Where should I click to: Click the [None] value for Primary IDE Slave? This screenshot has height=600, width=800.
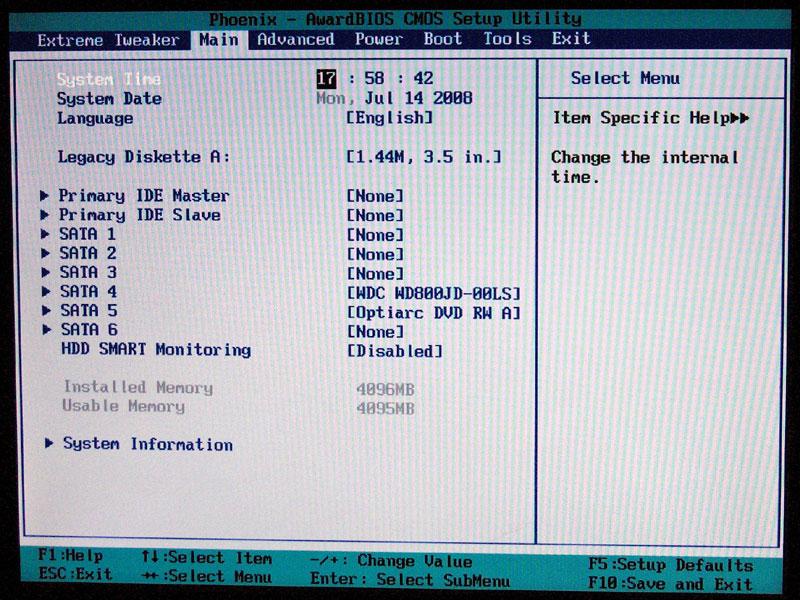point(375,215)
